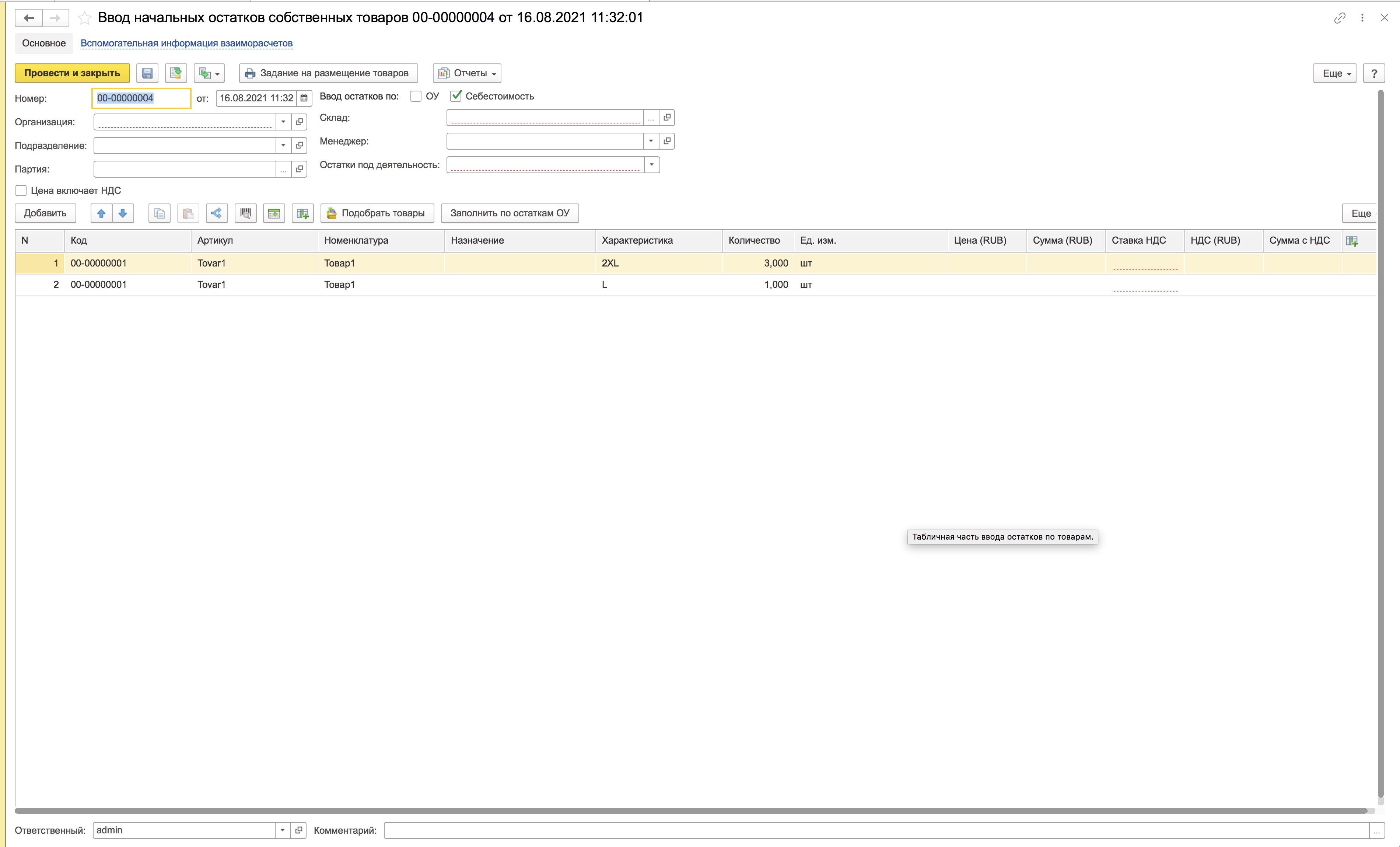Open Вспомогательная информация взаиморасчетов link
The image size is (1400, 847).
(x=186, y=43)
